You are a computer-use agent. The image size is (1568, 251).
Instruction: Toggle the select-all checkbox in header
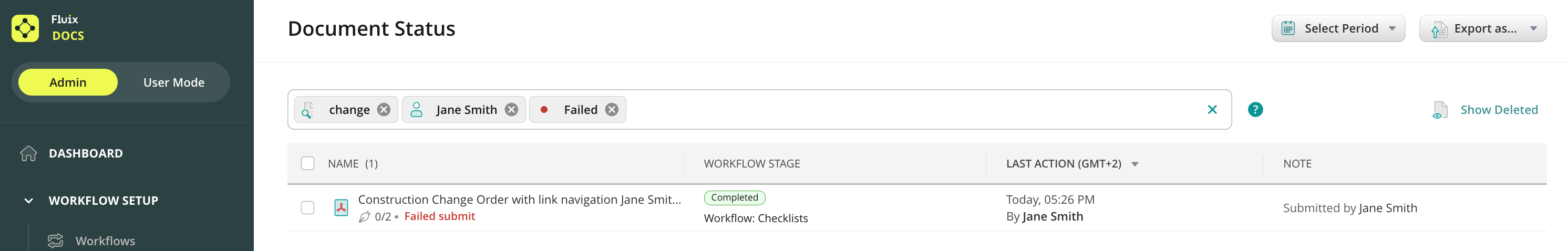pos(307,163)
